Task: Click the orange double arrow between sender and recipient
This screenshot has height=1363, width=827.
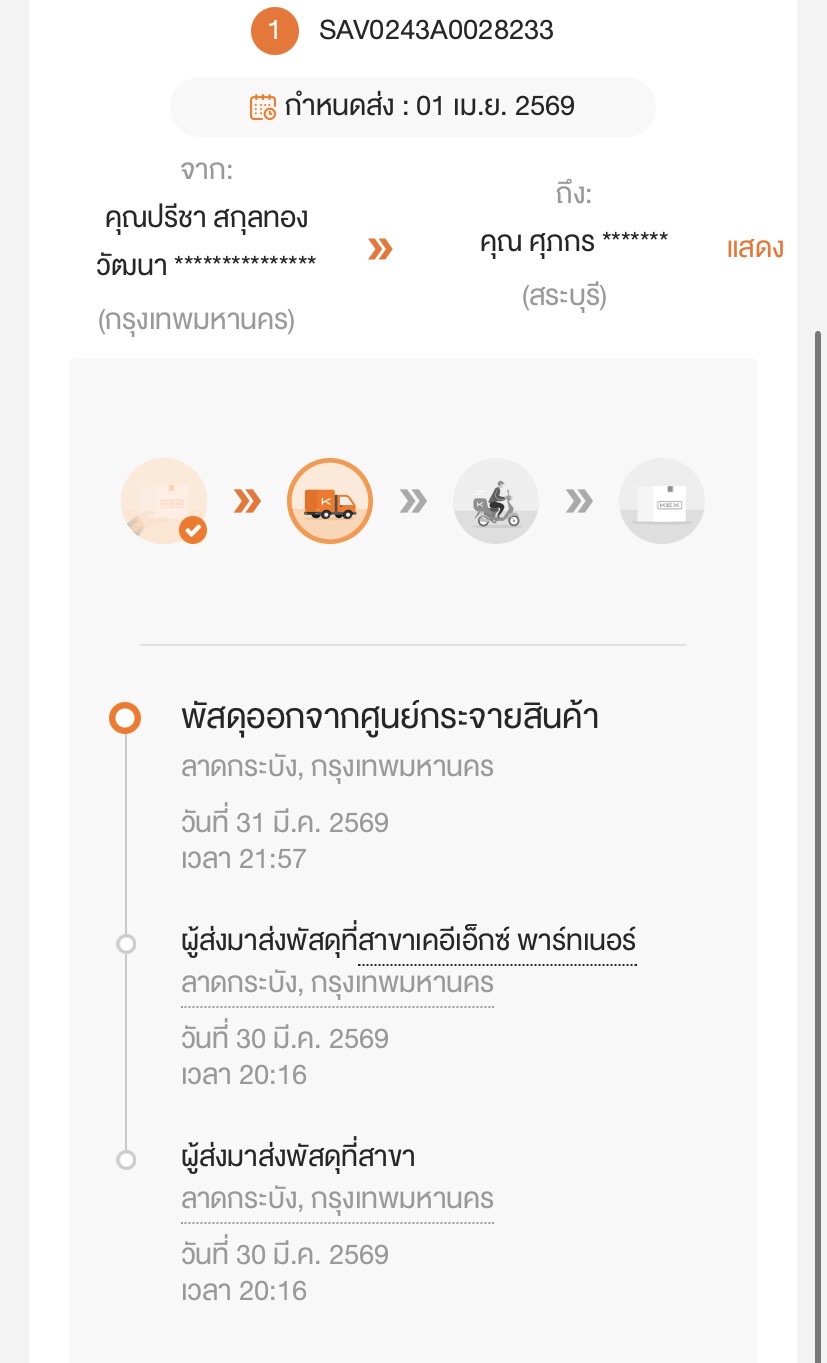Action: coord(380,249)
